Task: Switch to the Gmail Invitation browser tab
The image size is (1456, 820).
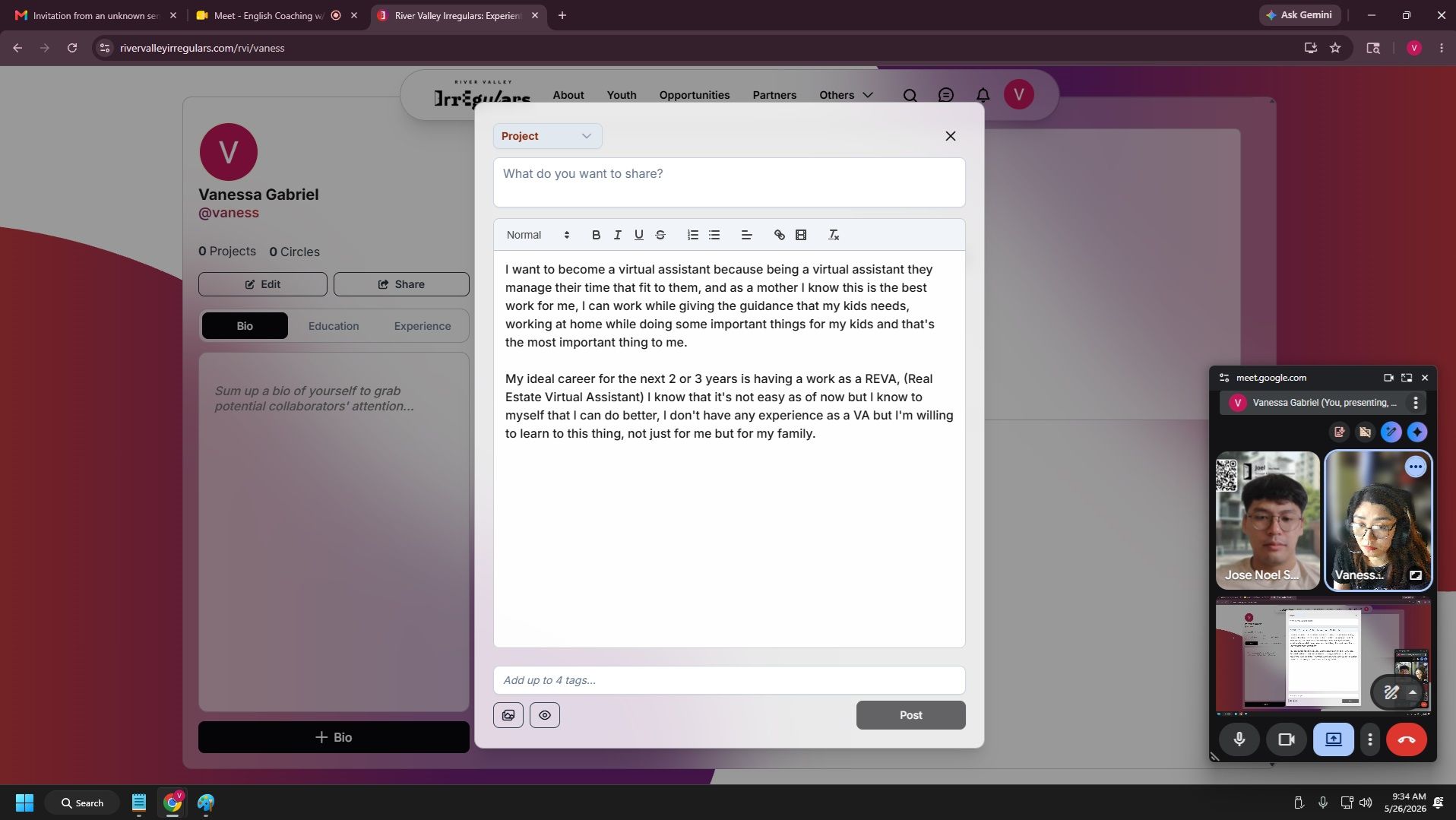Action: tap(95, 15)
